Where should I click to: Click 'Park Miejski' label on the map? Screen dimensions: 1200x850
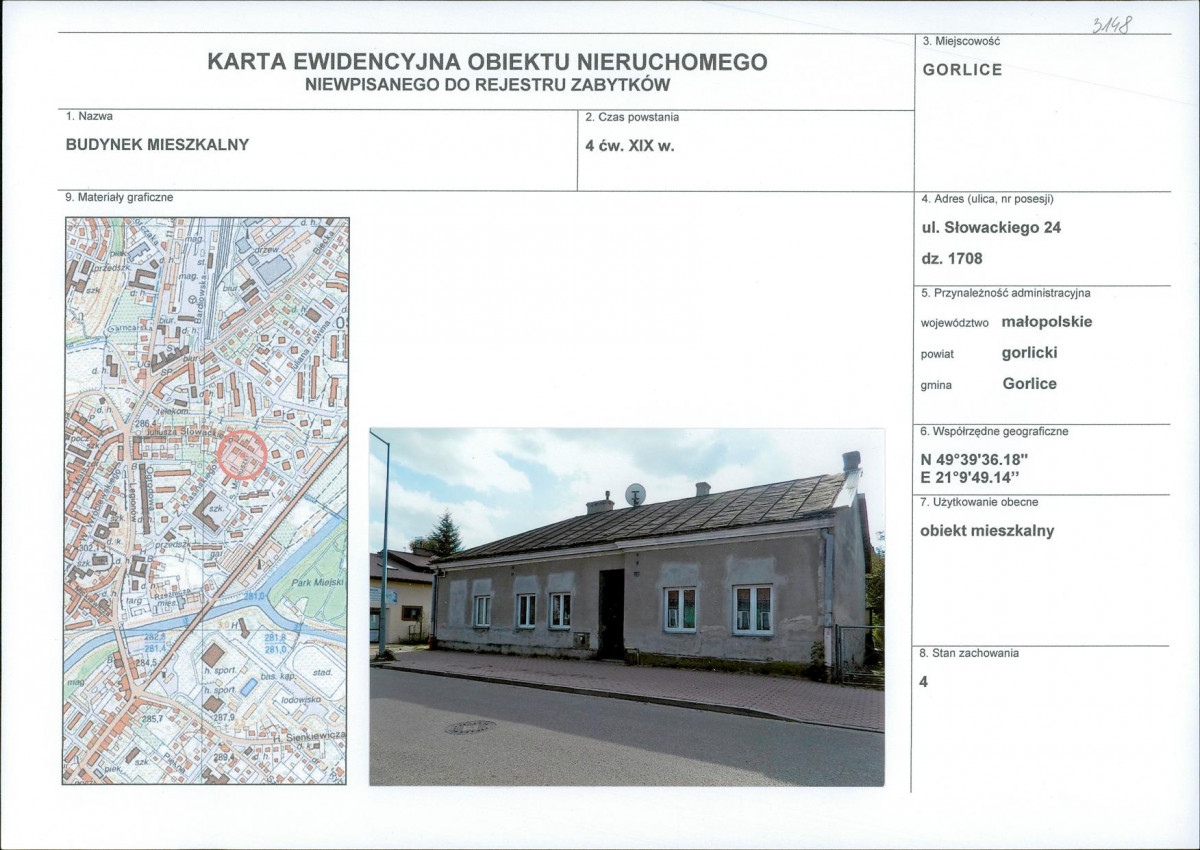(x=320, y=581)
